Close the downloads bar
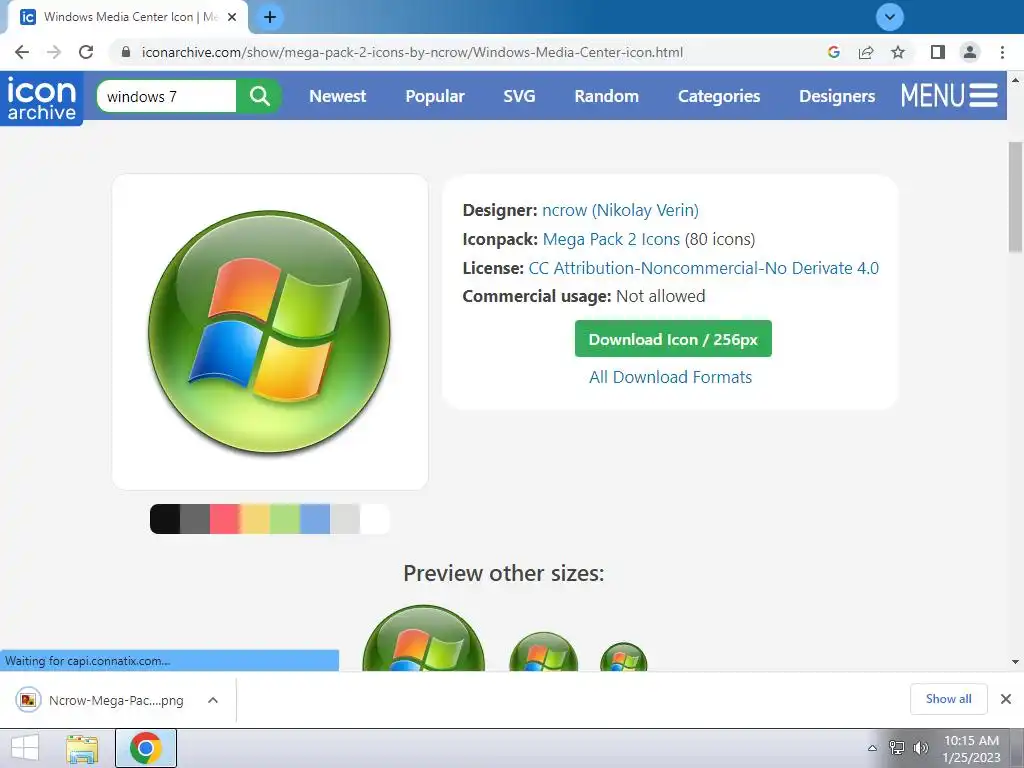 tap(1006, 699)
